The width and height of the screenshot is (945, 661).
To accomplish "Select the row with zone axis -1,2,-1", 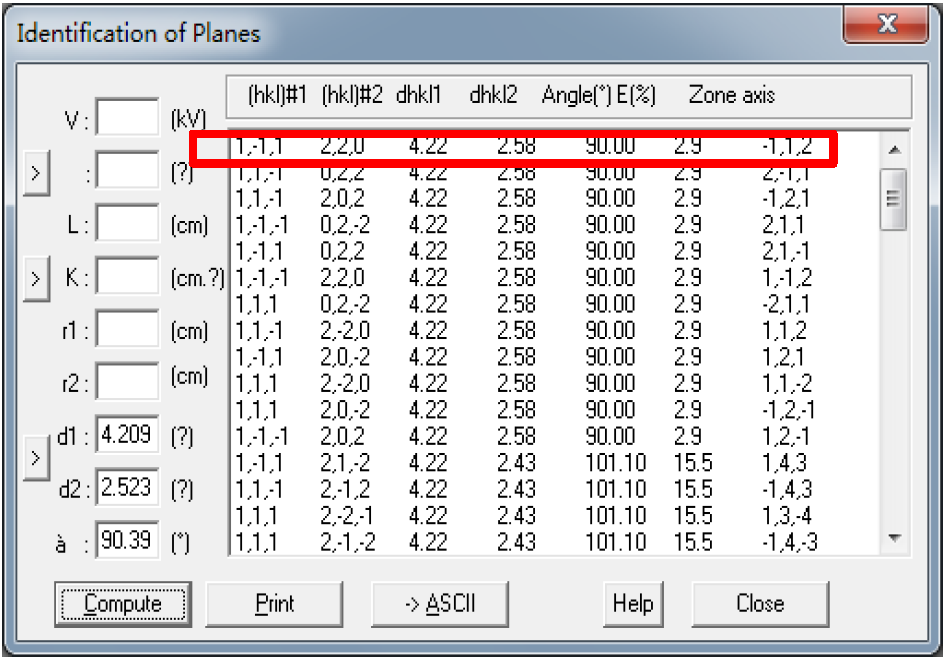I will tap(553, 410).
